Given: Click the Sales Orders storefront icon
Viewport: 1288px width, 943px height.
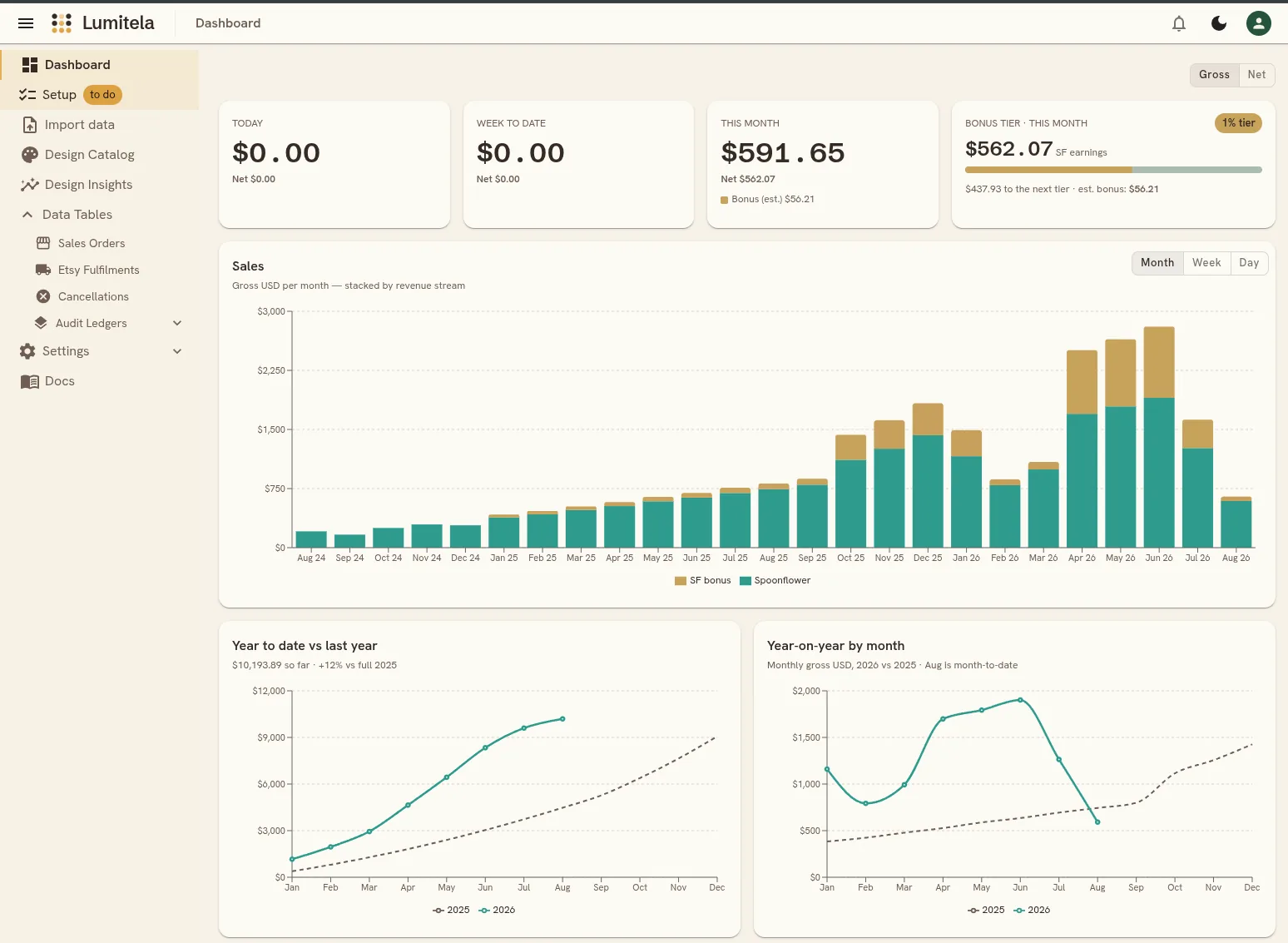Looking at the screenshot, I should coord(43,243).
